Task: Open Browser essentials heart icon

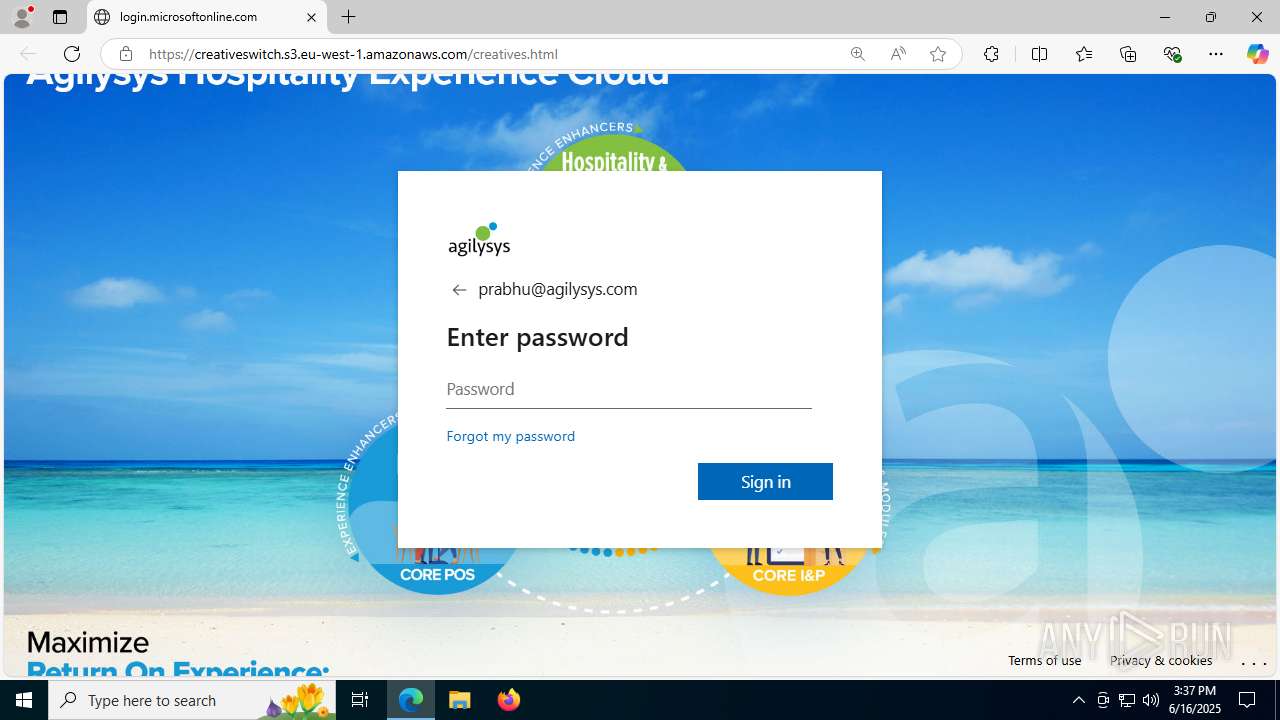Action: [1173, 54]
